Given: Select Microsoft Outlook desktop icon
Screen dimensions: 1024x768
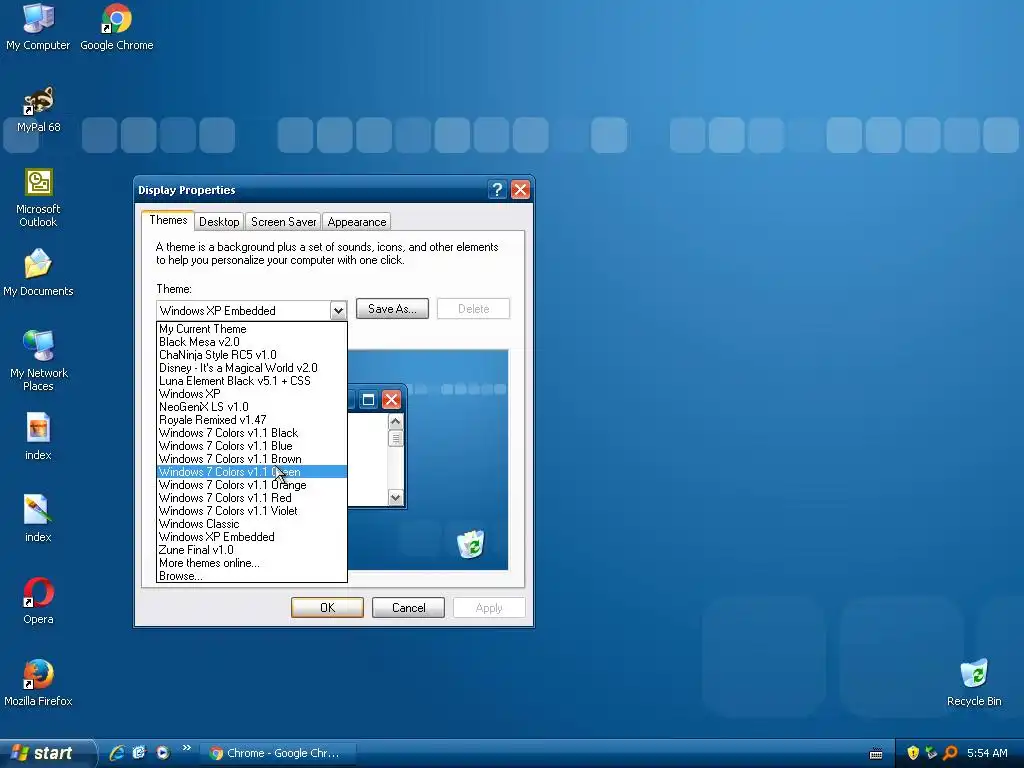Looking at the screenshot, I should (x=39, y=197).
